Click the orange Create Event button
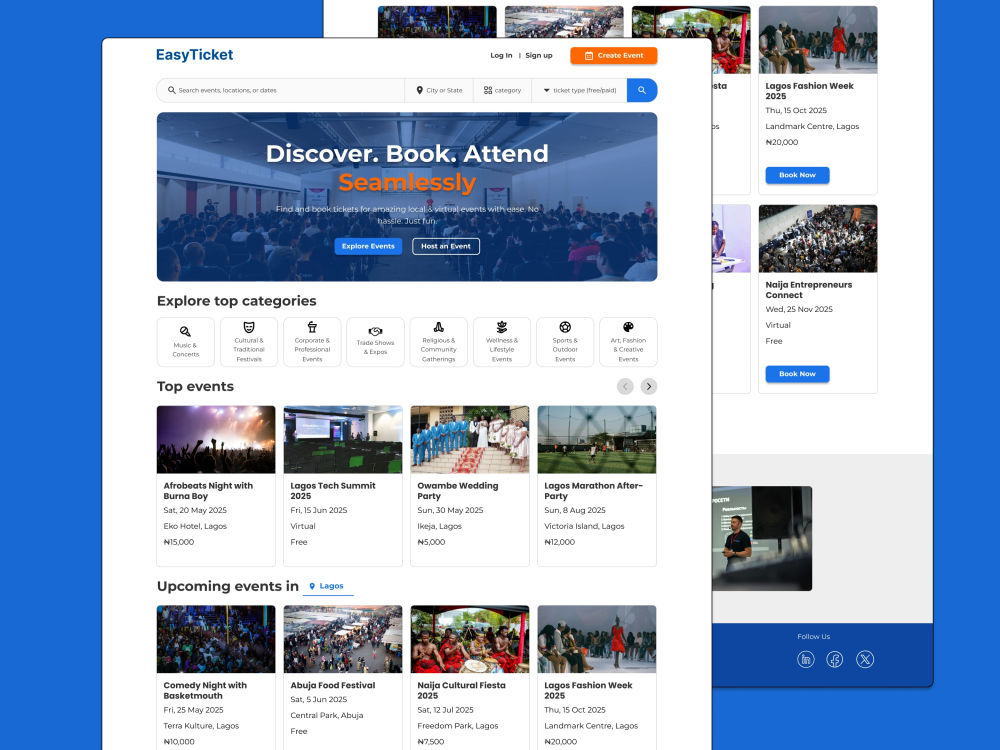Image resolution: width=1000 pixels, height=750 pixels. coord(614,55)
